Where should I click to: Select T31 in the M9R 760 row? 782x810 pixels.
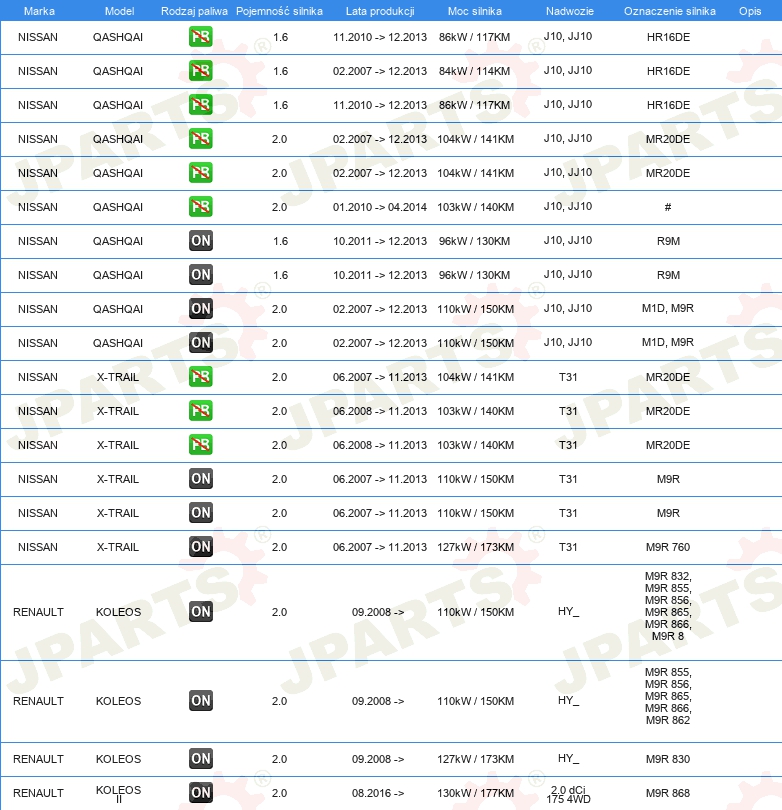coord(568,547)
